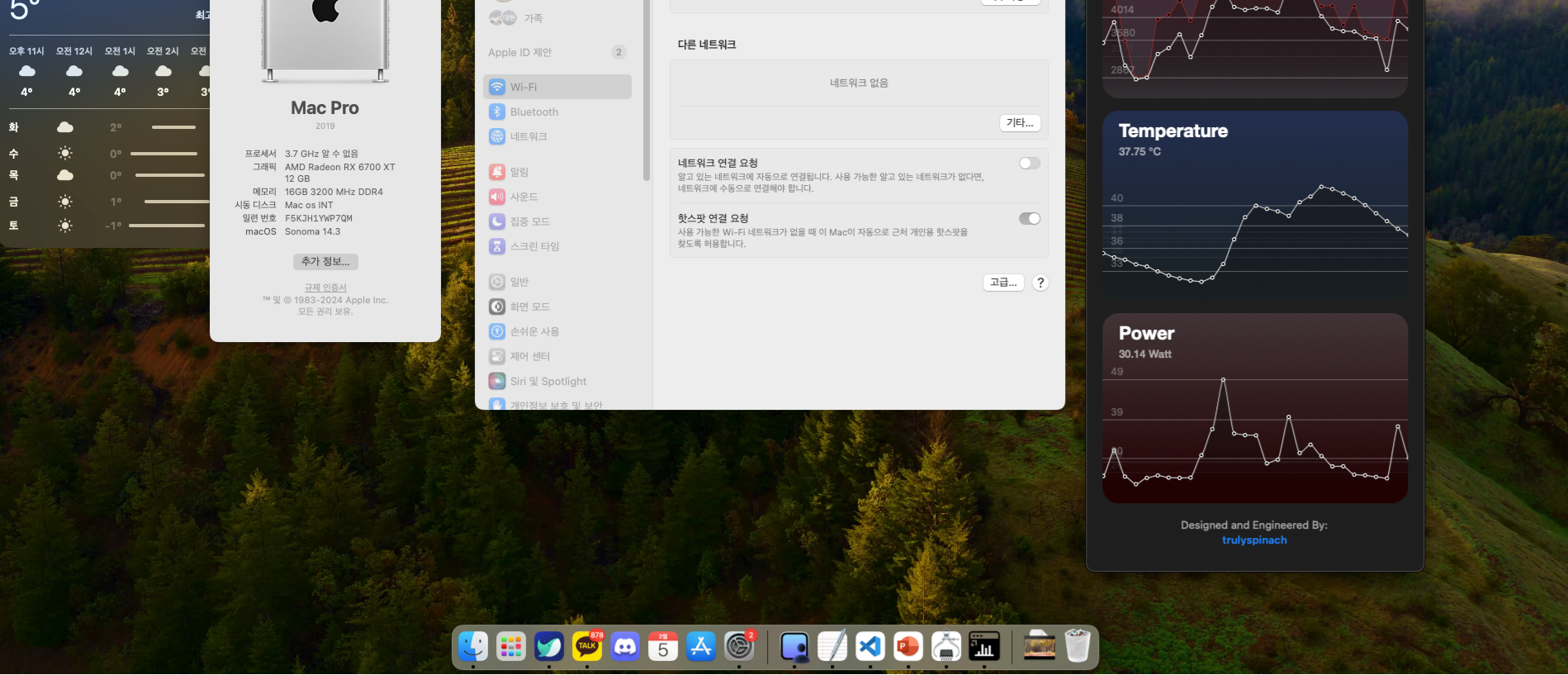The width and height of the screenshot is (1568, 675).
Task: Click the 30.14 Watt power reading
Action: 1145,354
